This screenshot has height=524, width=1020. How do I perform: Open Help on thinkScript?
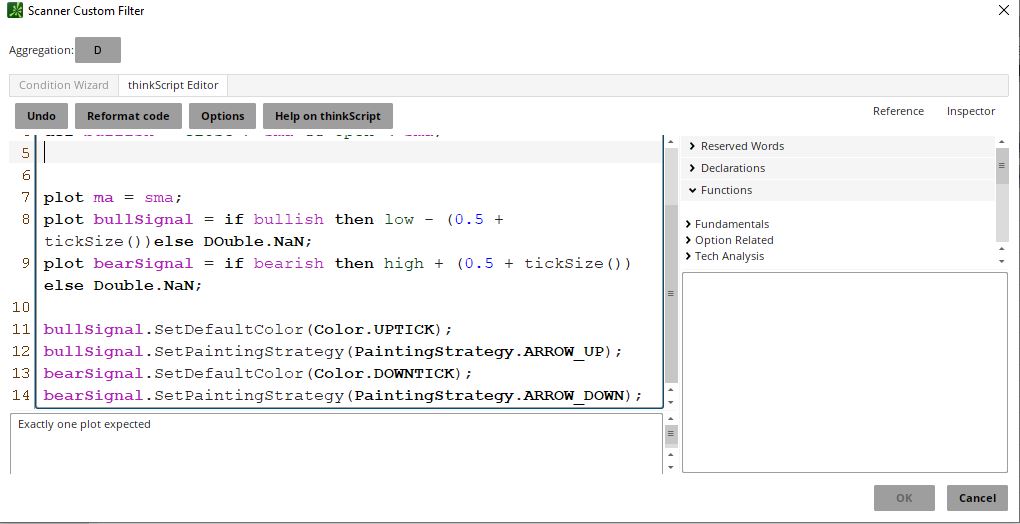tap(328, 116)
